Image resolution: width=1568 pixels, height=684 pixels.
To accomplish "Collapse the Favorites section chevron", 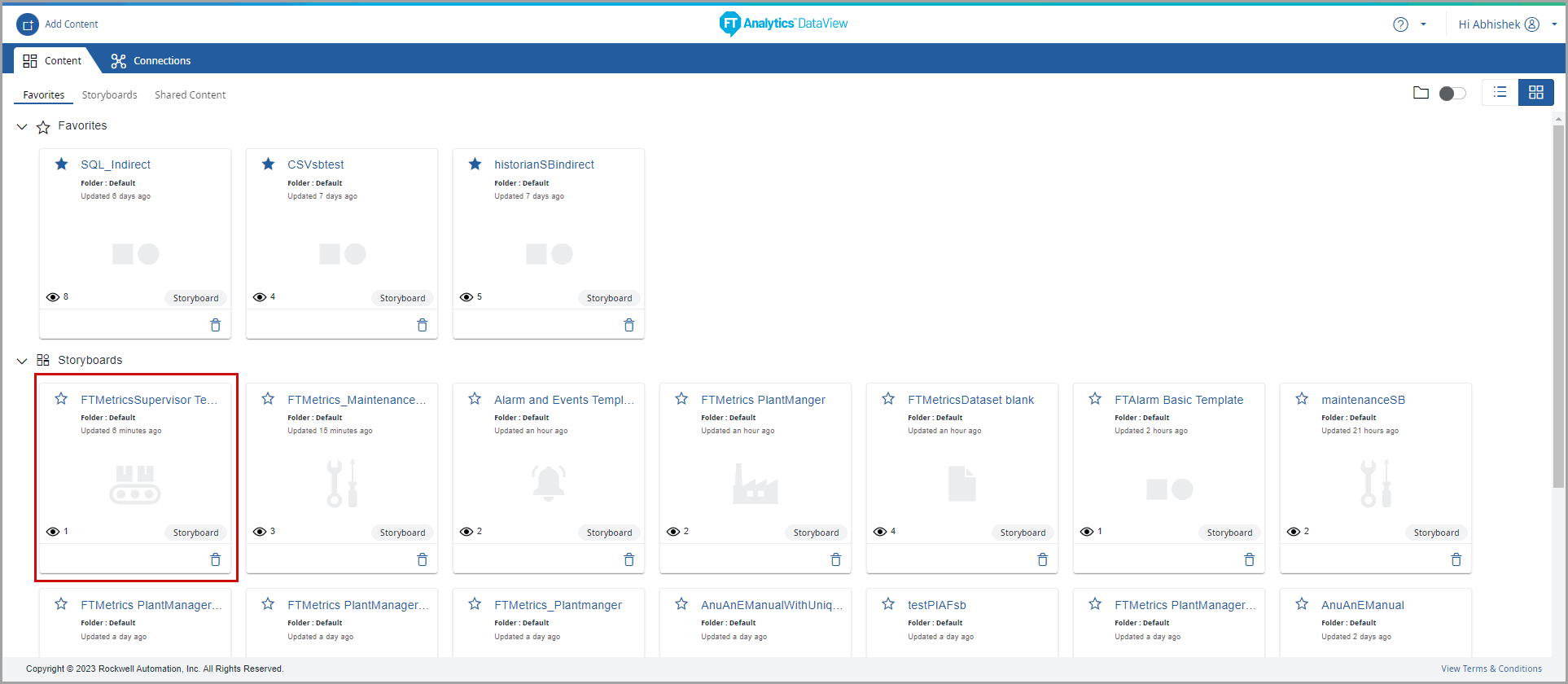I will pyautogui.click(x=22, y=127).
